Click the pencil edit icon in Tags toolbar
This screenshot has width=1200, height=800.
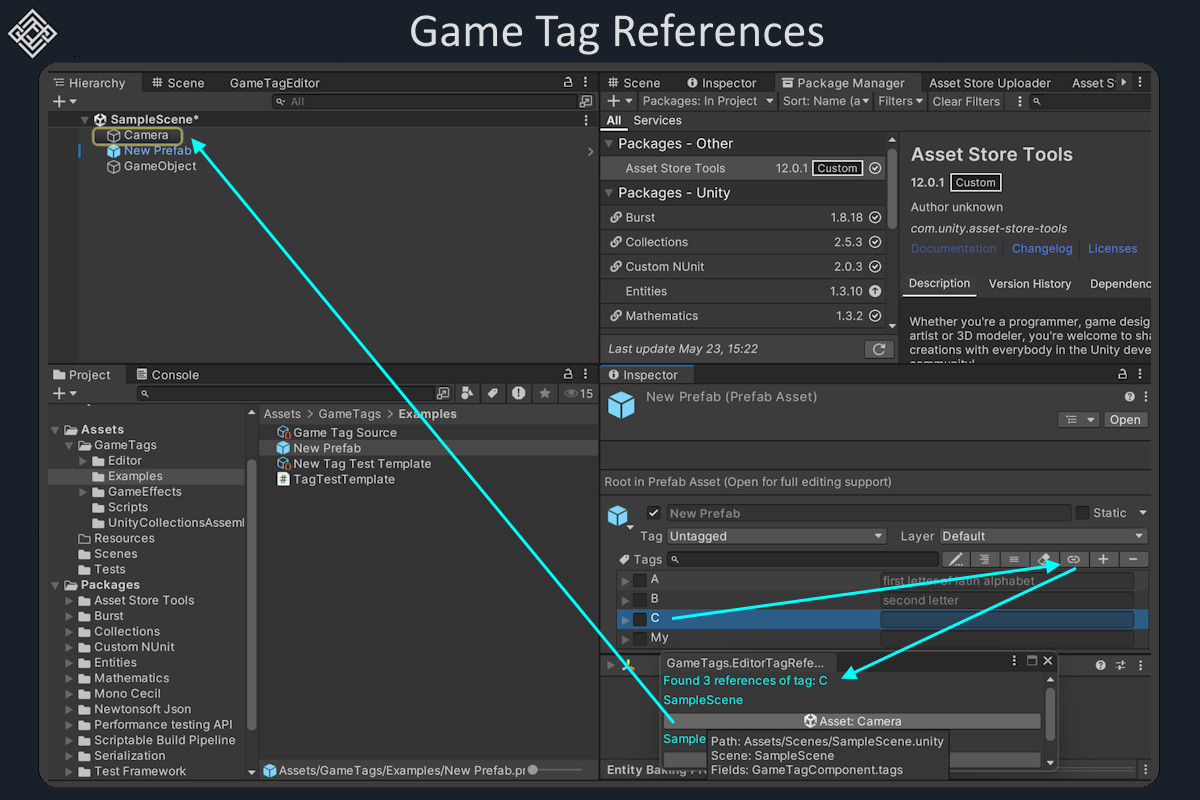(955, 560)
